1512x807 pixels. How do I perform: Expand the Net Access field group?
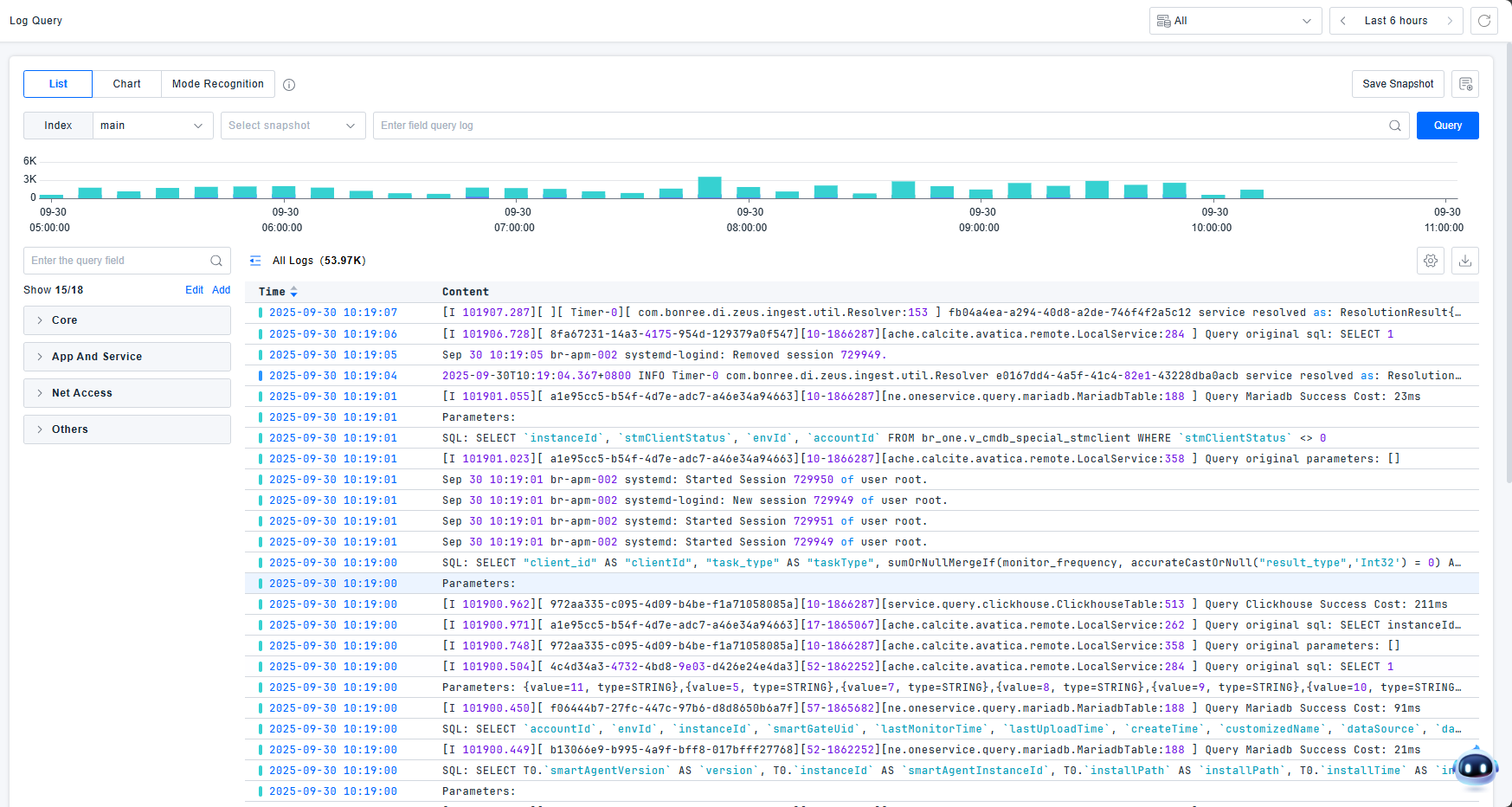coord(126,393)
